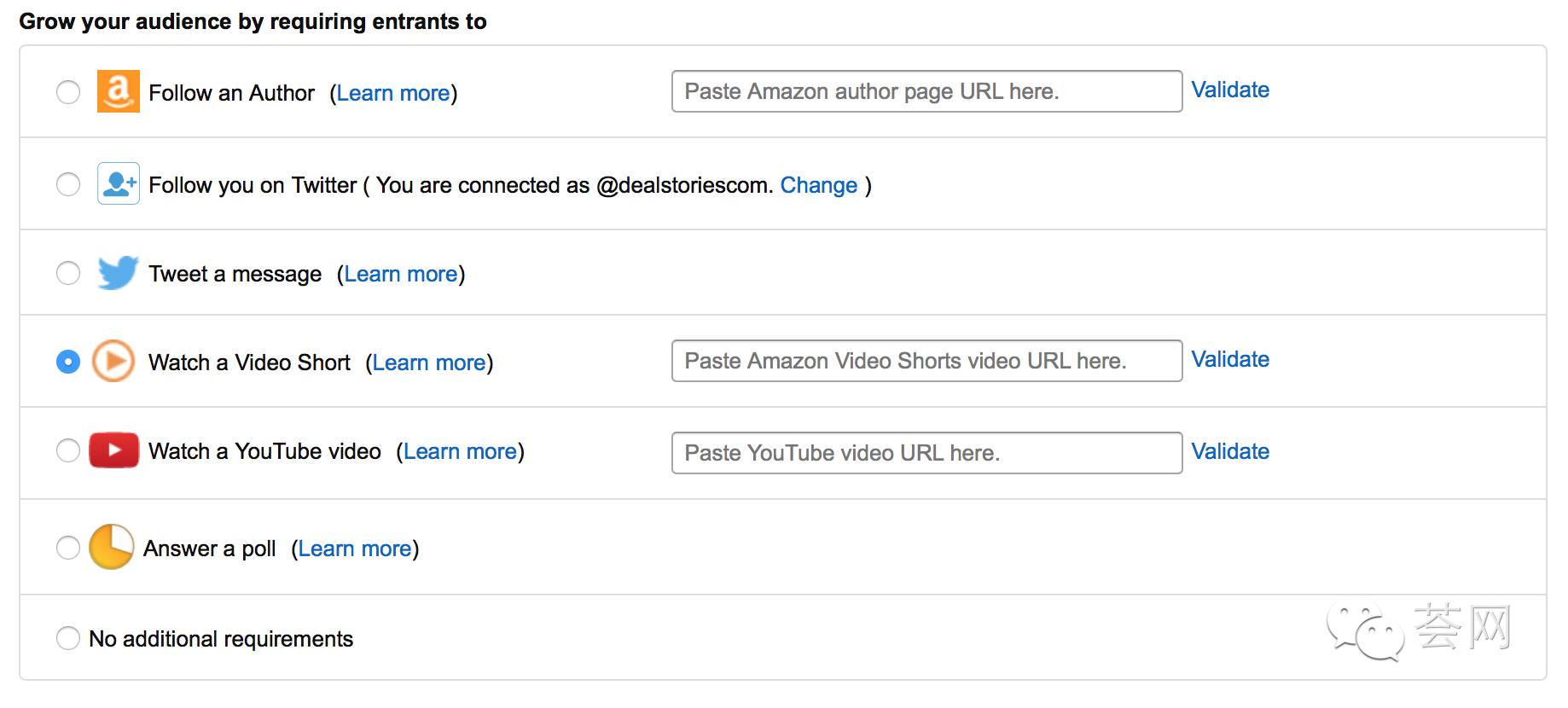Change the connected Twitter account

819,185
